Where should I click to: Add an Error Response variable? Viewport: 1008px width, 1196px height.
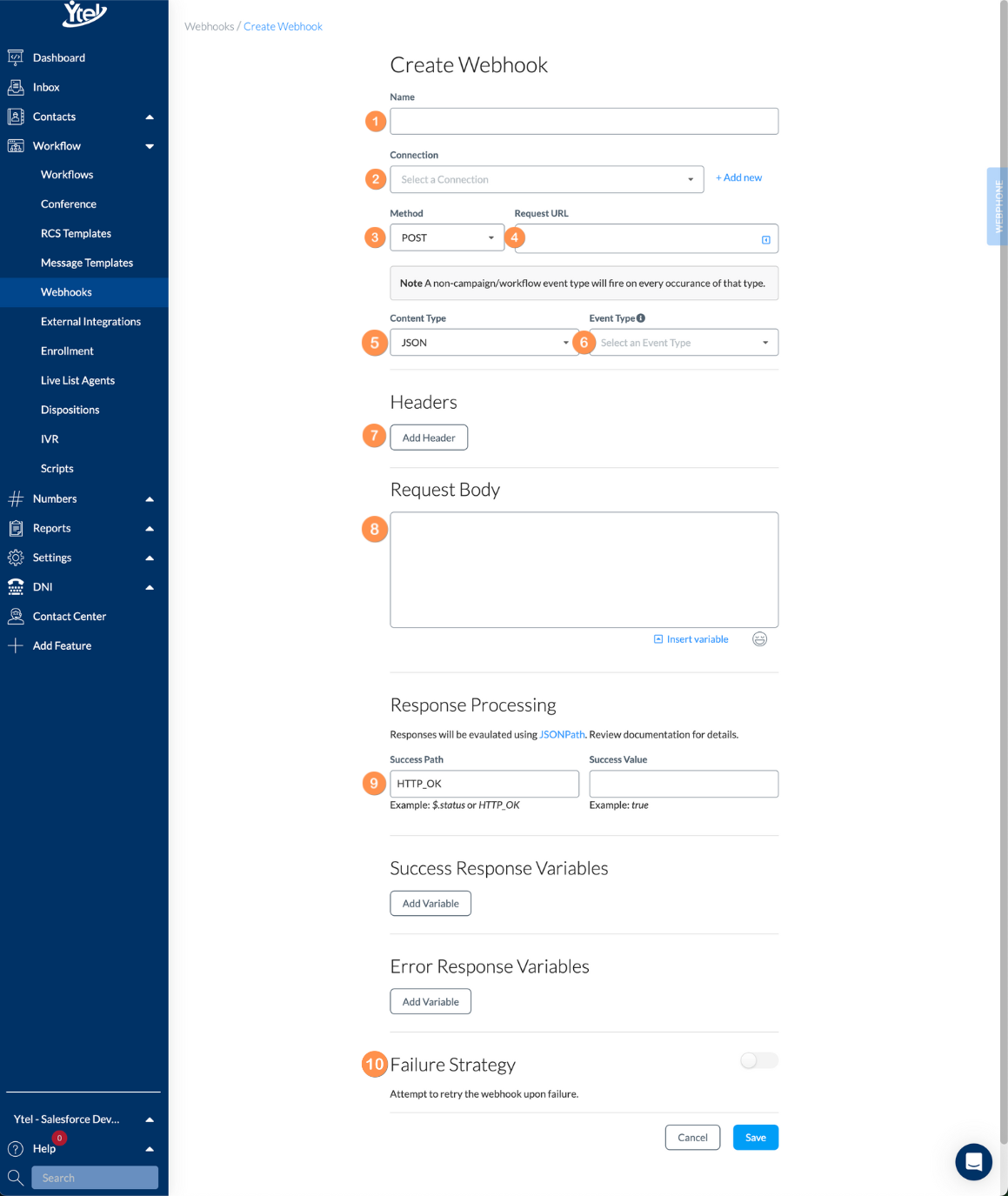pyautogui.click(x=431, y=1002)
